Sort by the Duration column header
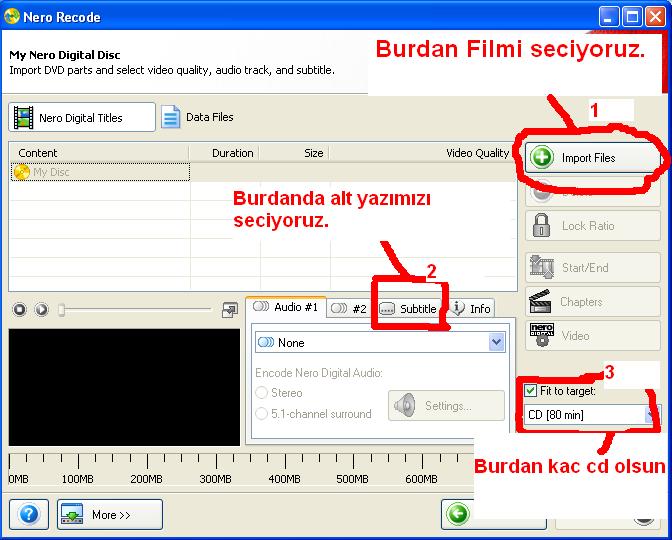The width and height of the screenshot is (672, 540). tap(224, 153)
